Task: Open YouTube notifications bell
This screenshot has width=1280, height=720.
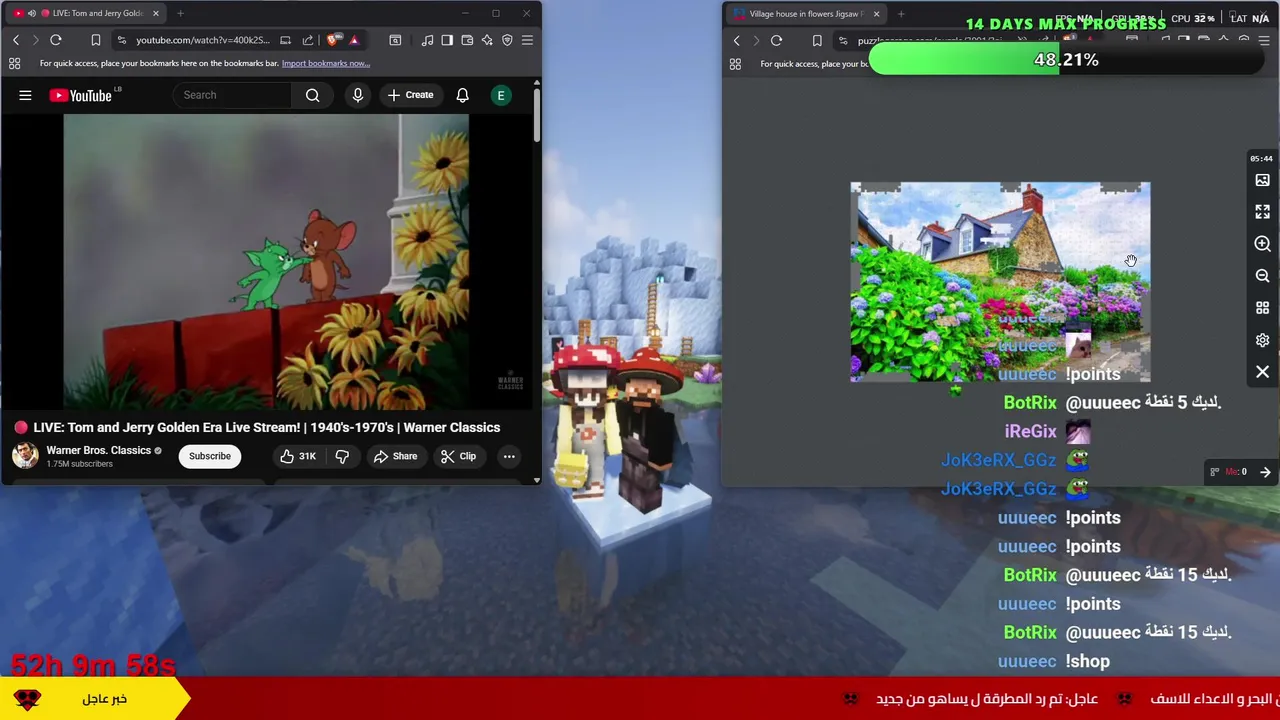Action: (462, 95)
